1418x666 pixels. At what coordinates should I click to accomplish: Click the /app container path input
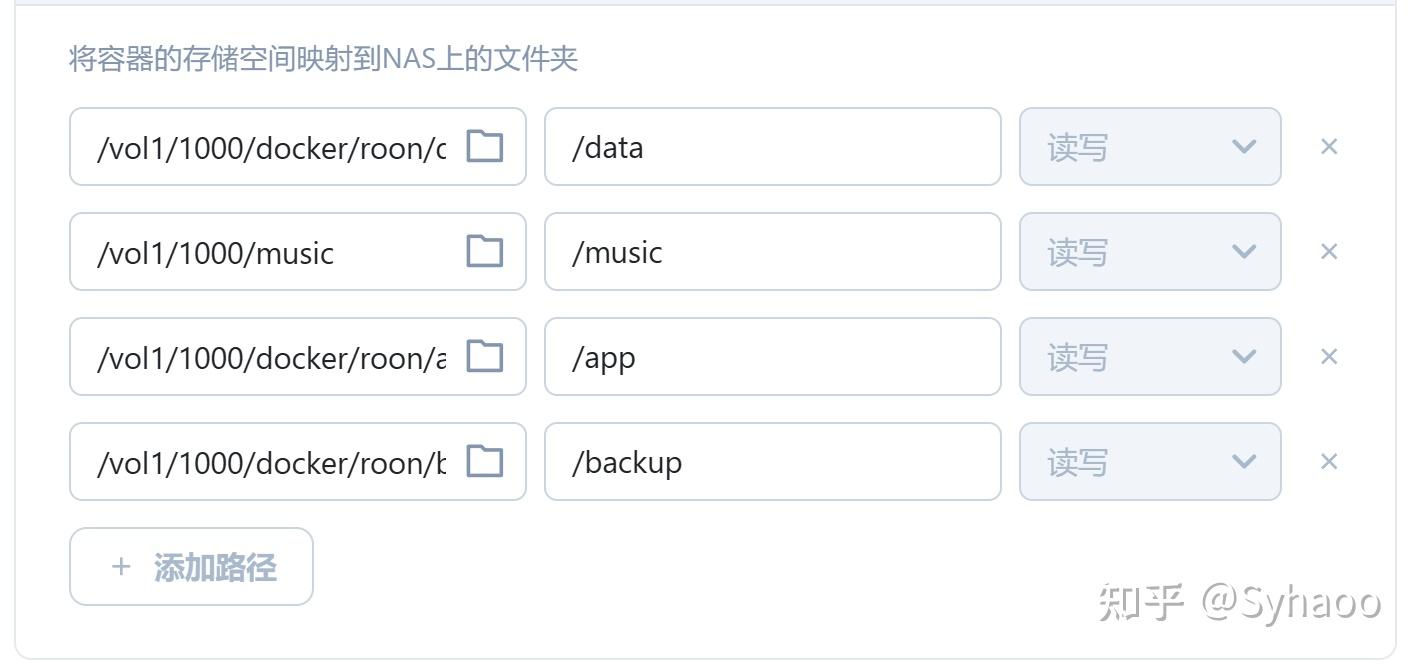[772, 357]
